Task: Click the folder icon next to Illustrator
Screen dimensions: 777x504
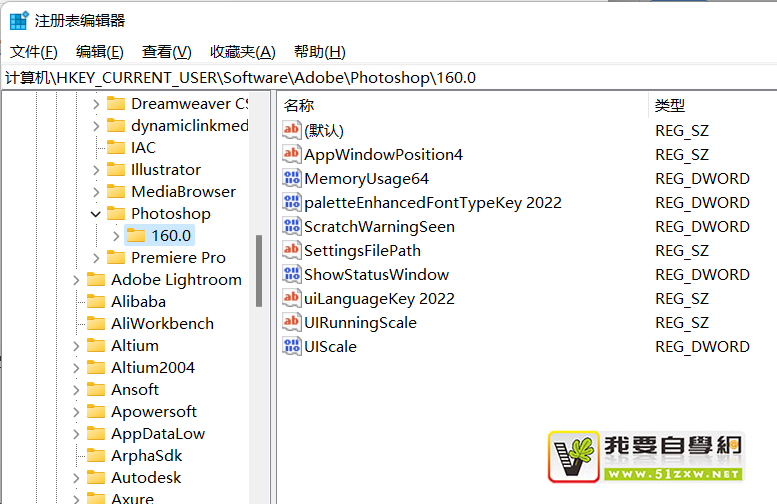Action: [x=116, y=170]
